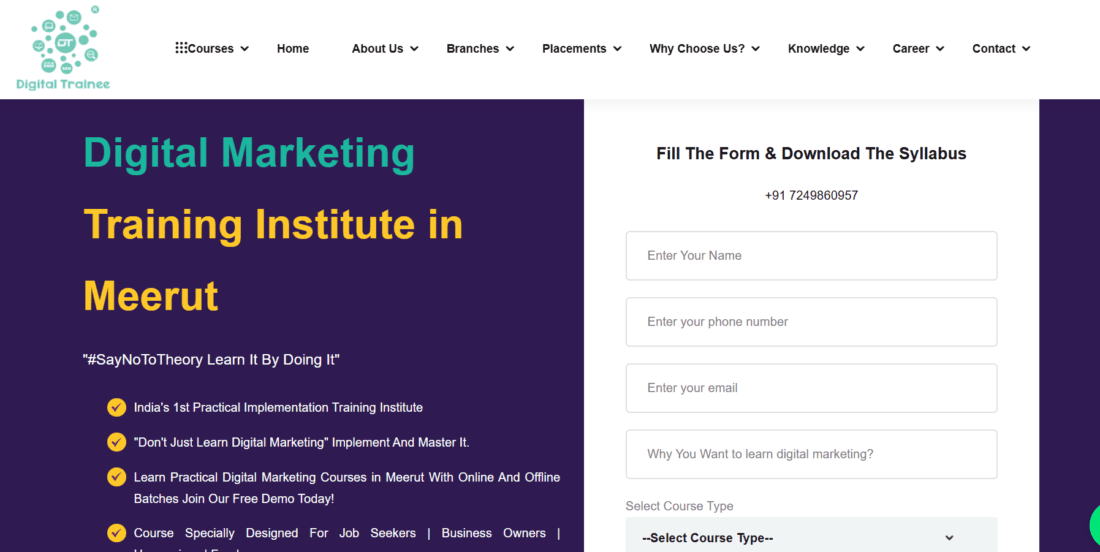The width and height of the screenshot is (1100, 552).
Task: Click checkmark beside Learn Practical Digital Marketing
Action: point(116,477)
